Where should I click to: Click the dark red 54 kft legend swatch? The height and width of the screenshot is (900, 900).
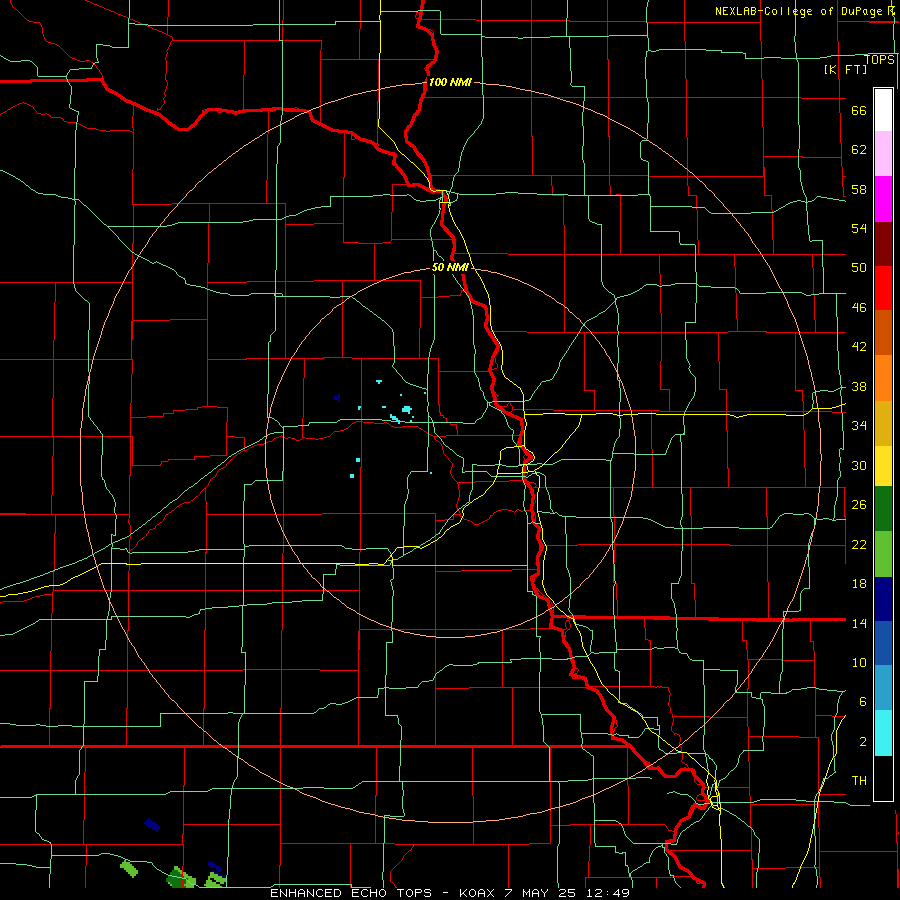click(883, 245)
